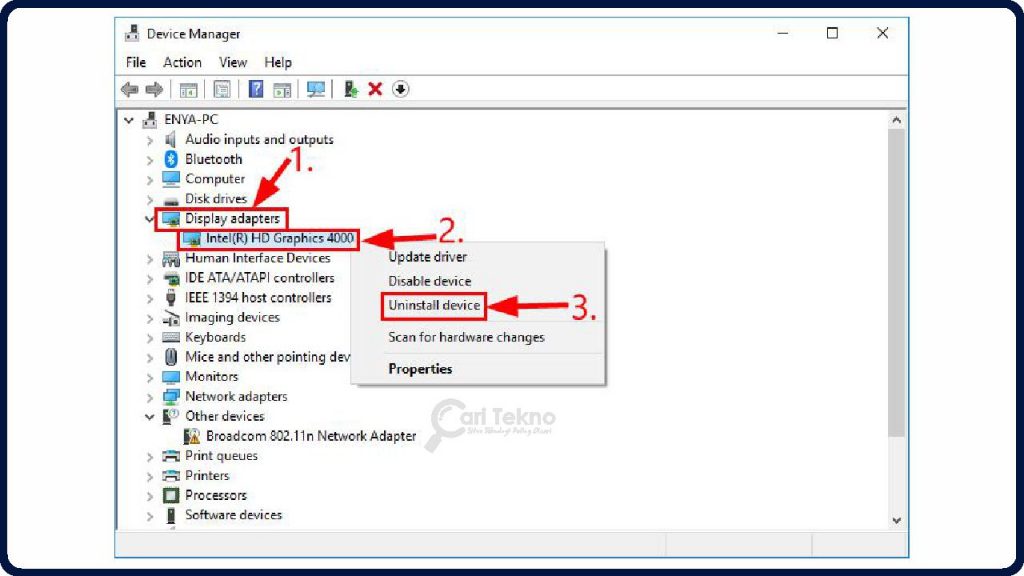
Task: Click Scan for hardware changes context menu entry
Action: coord(465,337)
